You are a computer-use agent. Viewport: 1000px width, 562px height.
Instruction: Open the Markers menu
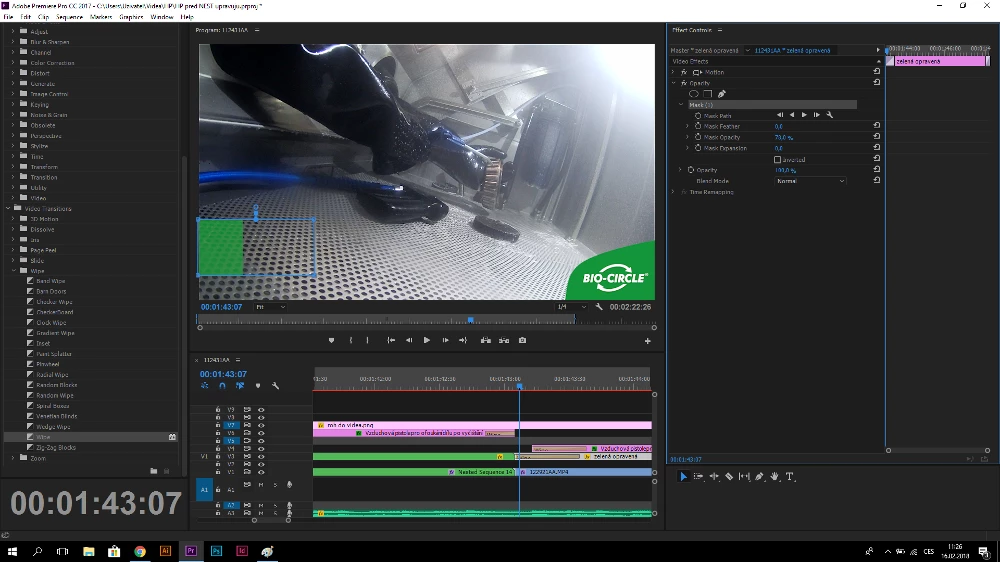pyautogui.click(x=101, y=17)
